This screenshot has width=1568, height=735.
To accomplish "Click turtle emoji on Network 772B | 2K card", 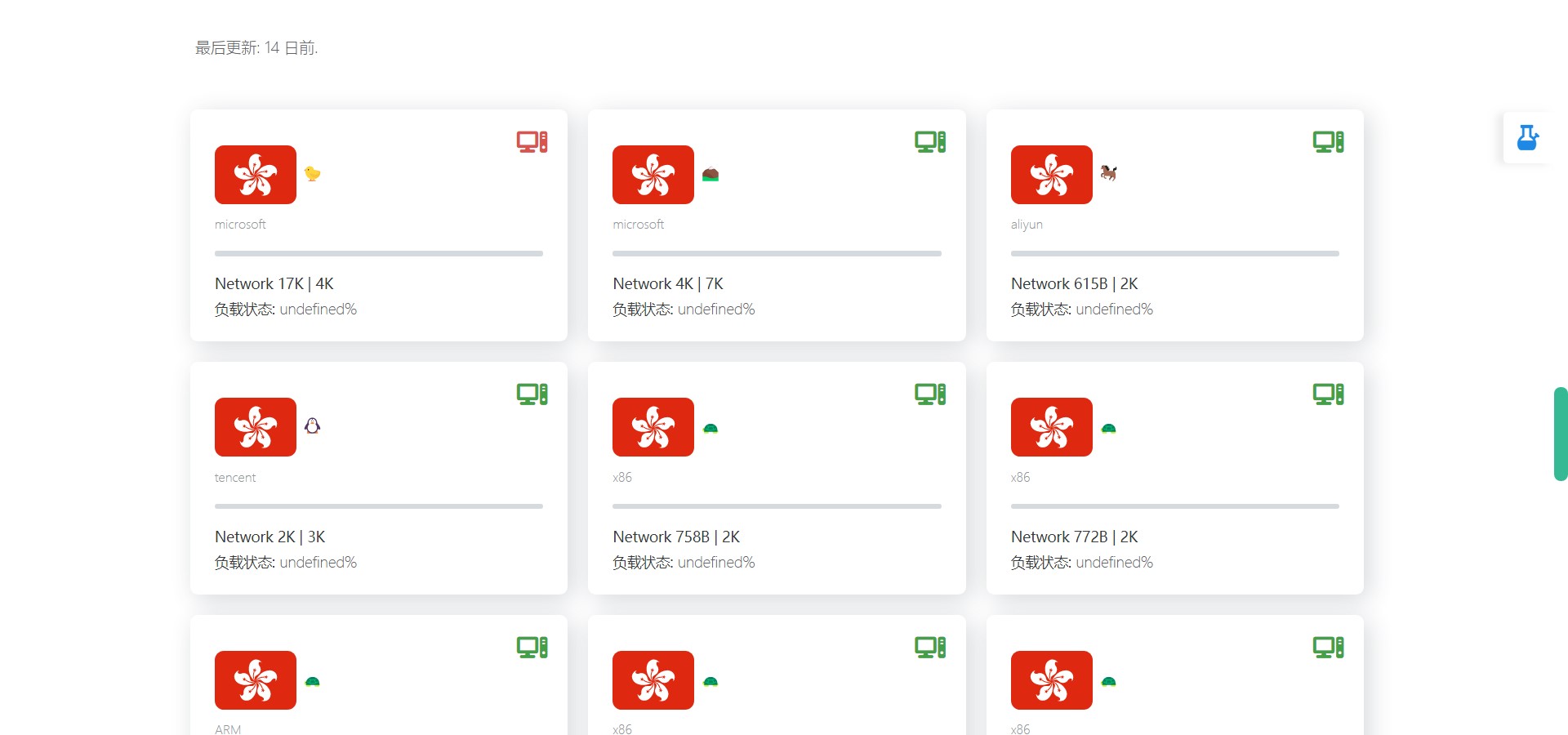I will pyautogui.click(x=1108, y=428).
